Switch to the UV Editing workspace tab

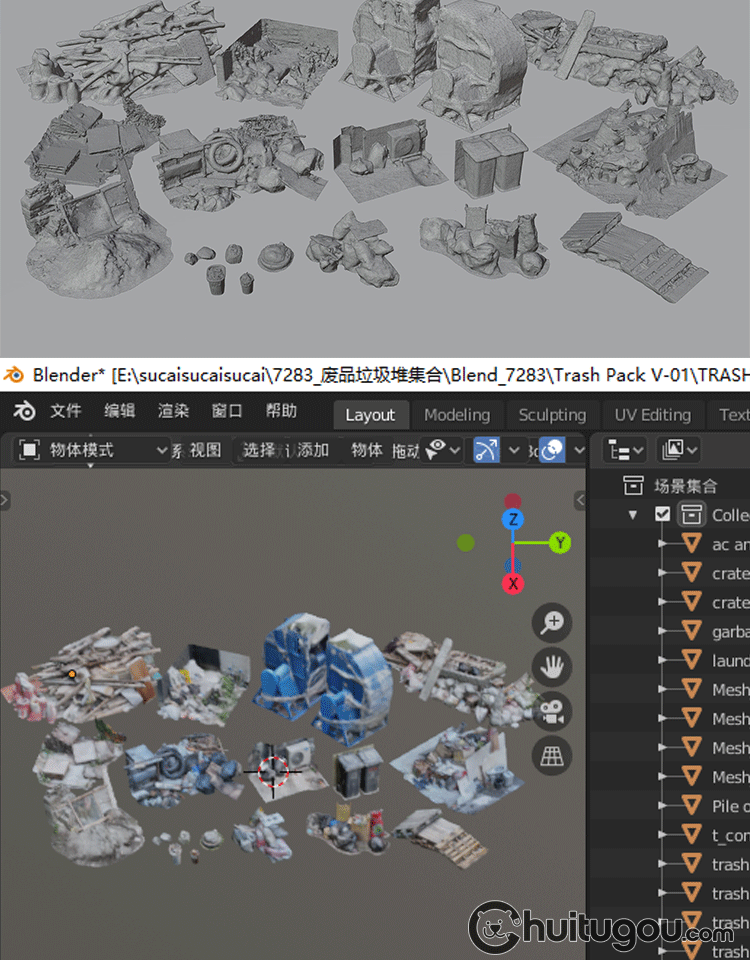point(653,415)
